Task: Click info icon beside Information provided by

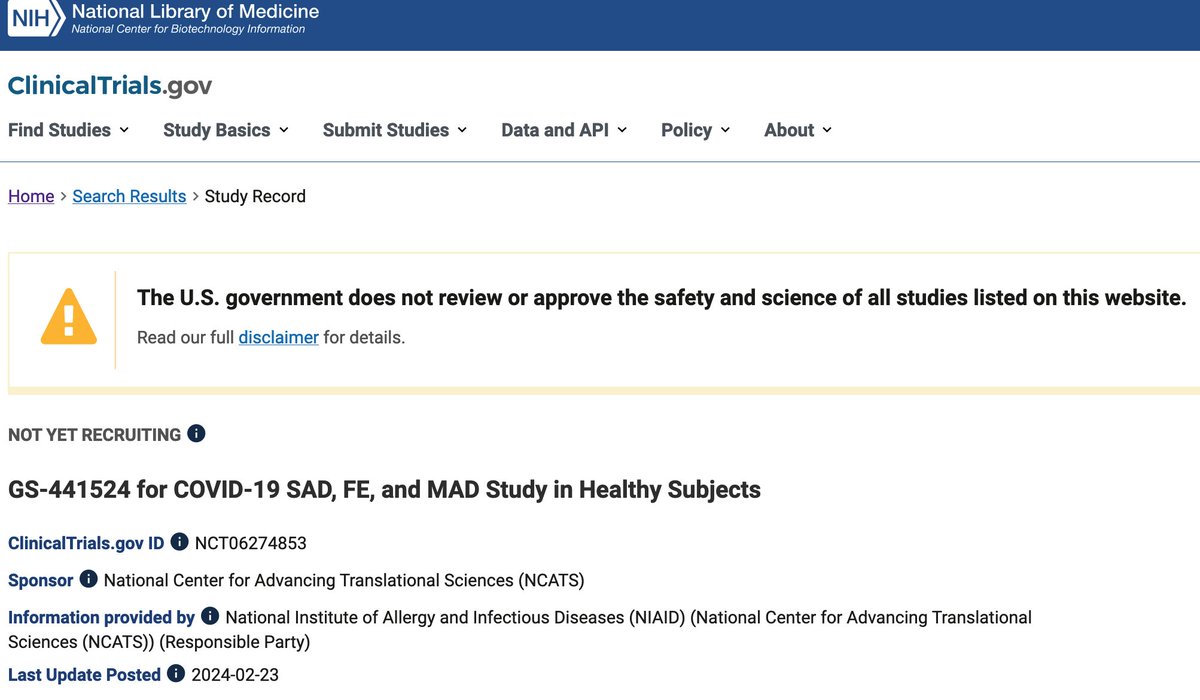Action: coord(210,616)
